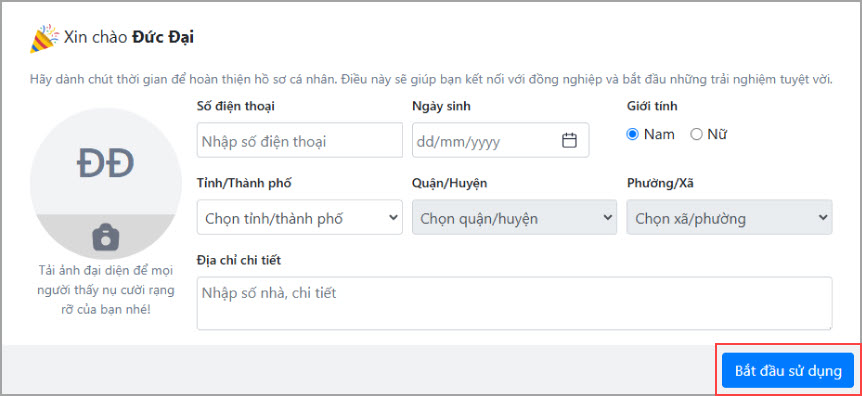Click the Xin chào Đức Đại heading
Screen dimensions: 862x396
(x=129, y=38)
